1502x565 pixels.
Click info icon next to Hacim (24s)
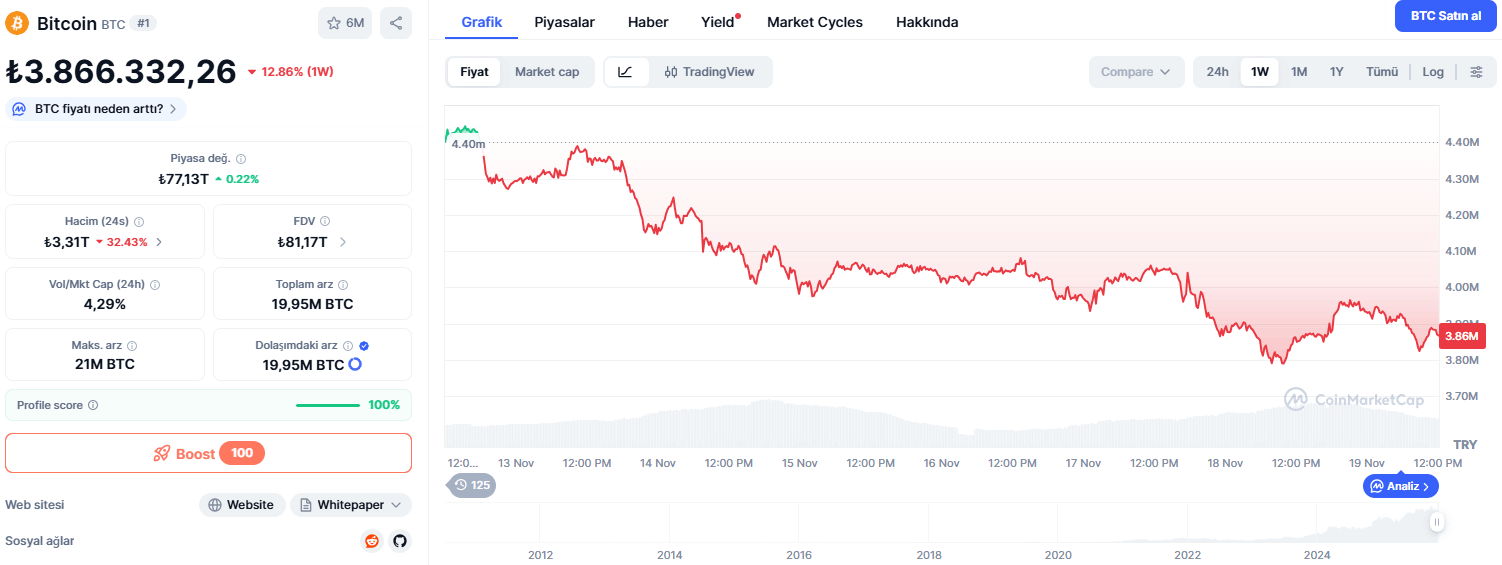[x=139, y=222]
